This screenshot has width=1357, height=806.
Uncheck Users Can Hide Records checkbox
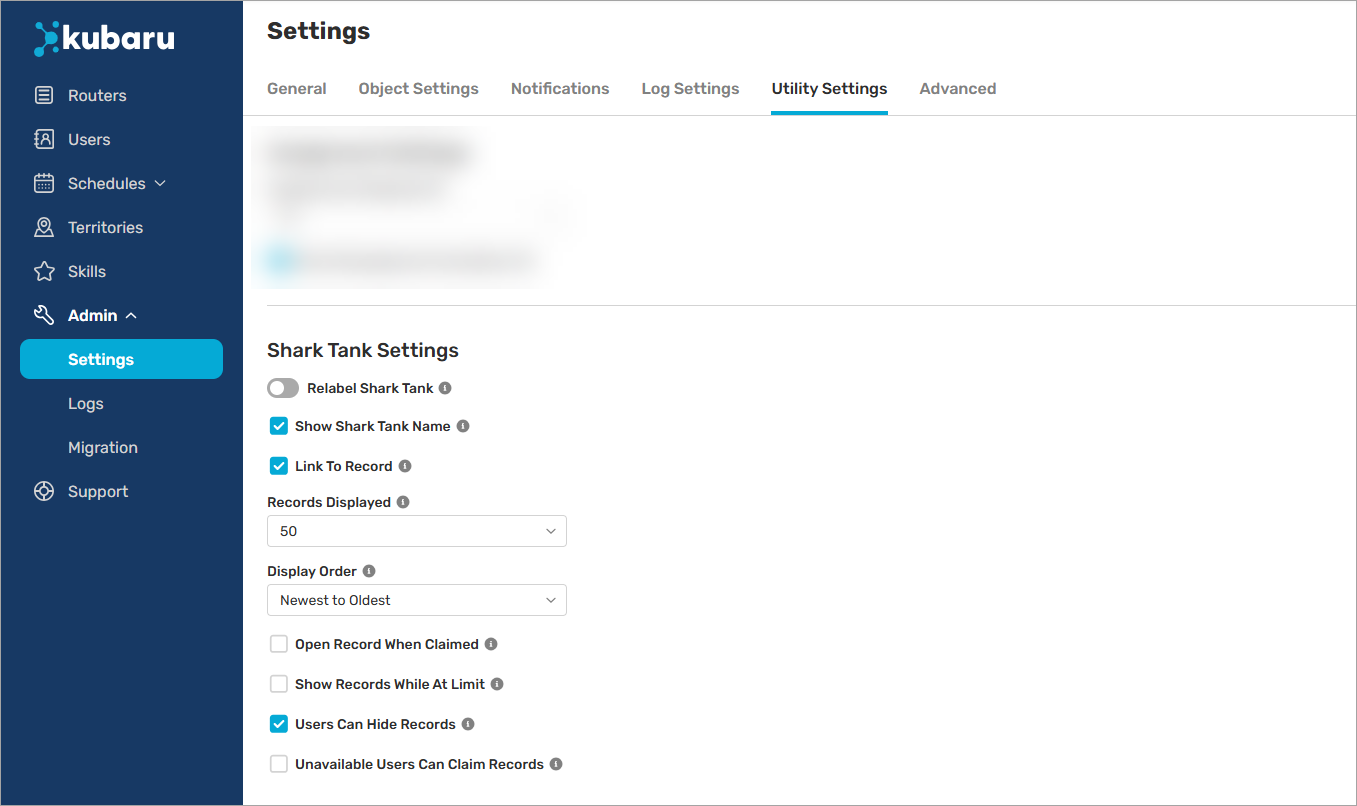tap(279, 724)
